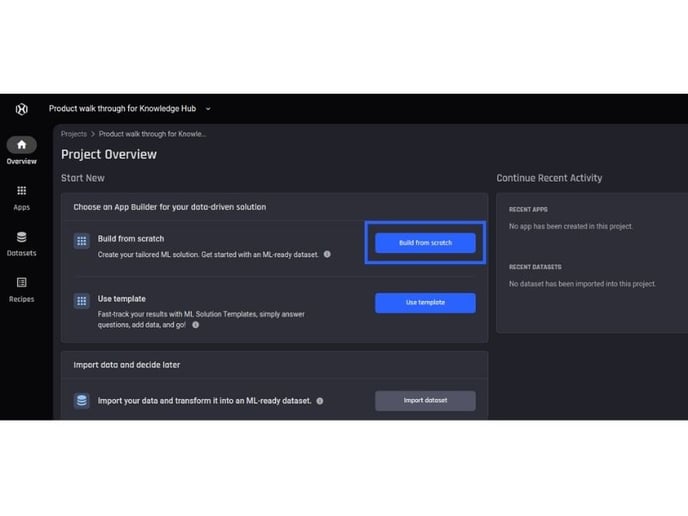Viewport: 688px width, 516px height.
Task: Open the Recipes list icon in sidebar
Action: click(x=22, y=283)
